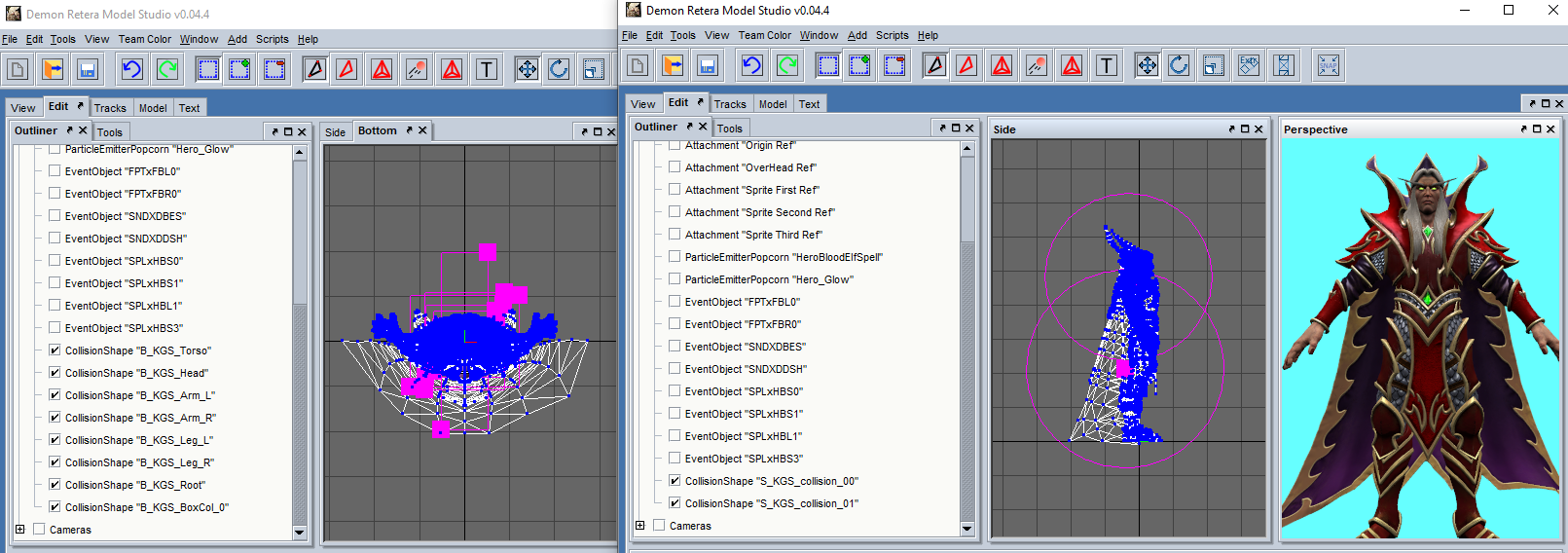
Task: Click Save disk icon in left window
Action: tap(88, 69)
